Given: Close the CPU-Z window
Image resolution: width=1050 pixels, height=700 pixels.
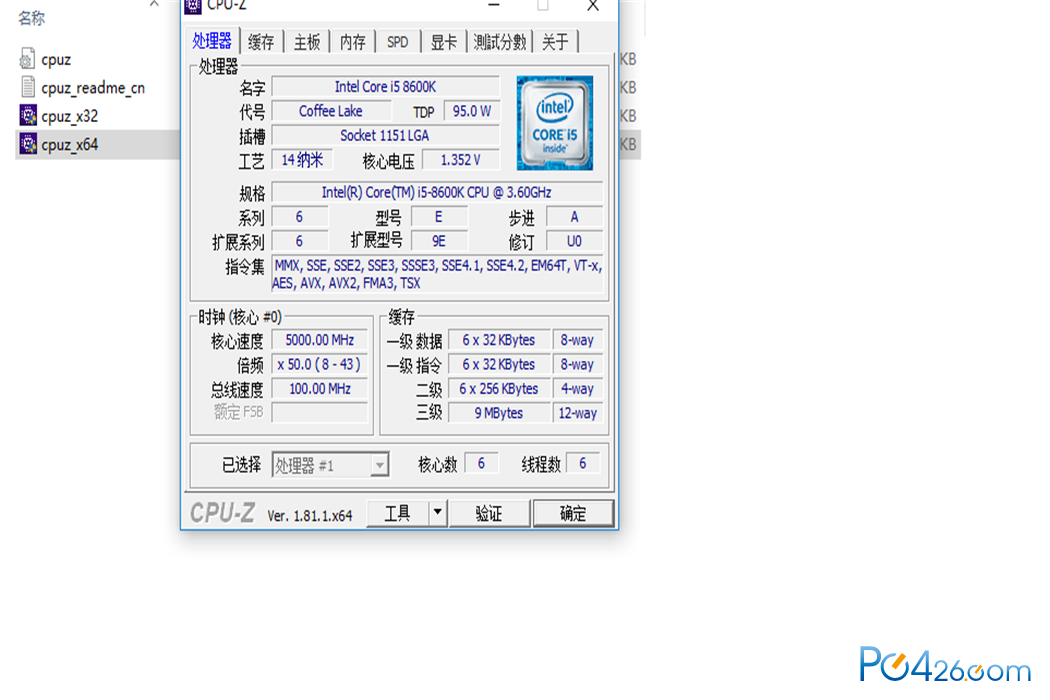Looking at the screenshot, I should pyautogui.click(x=593, y=6).
